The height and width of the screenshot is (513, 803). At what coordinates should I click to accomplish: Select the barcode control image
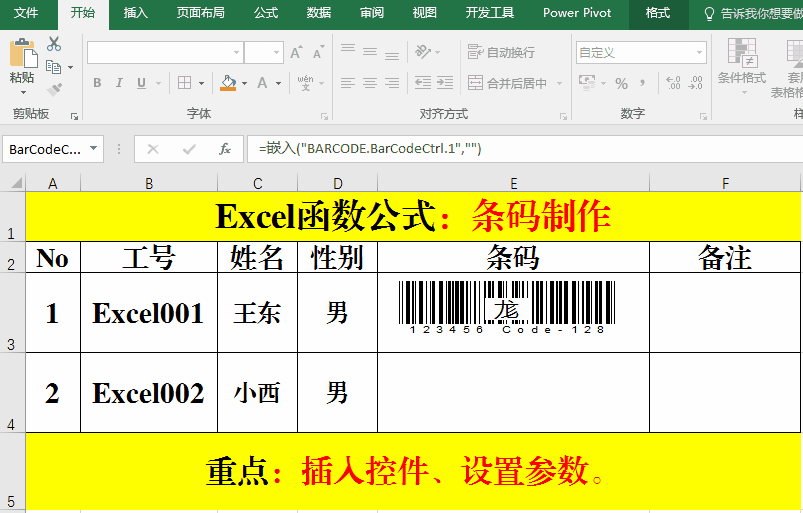(506, 307)
